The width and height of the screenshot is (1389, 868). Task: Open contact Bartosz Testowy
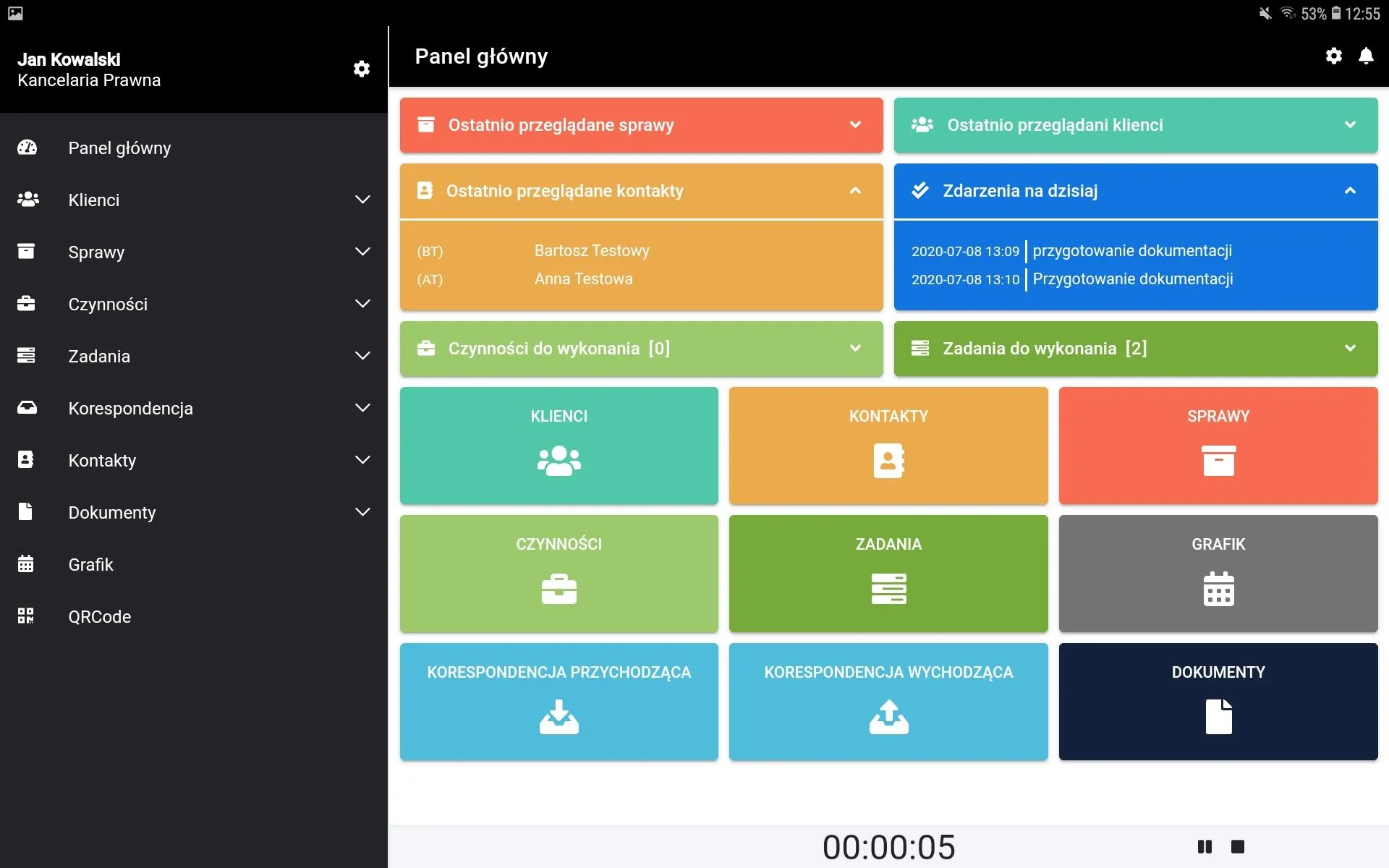pyautogui.click(x=592, y=251)
